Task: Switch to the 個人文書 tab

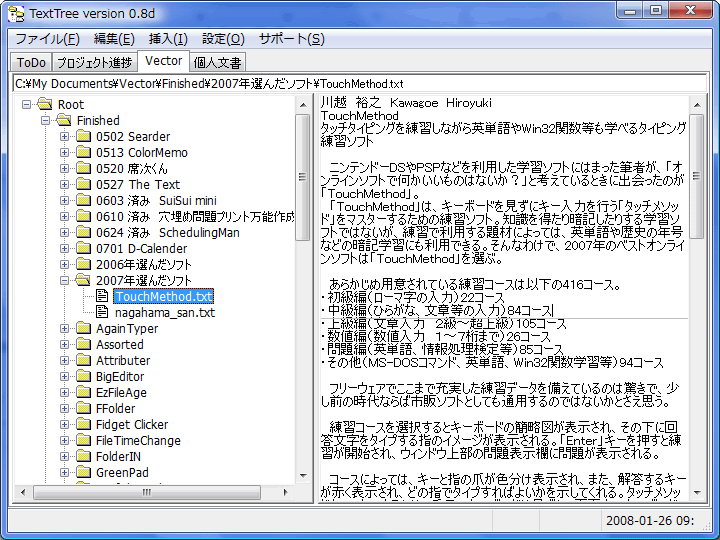Action: [x=217, y=62]
